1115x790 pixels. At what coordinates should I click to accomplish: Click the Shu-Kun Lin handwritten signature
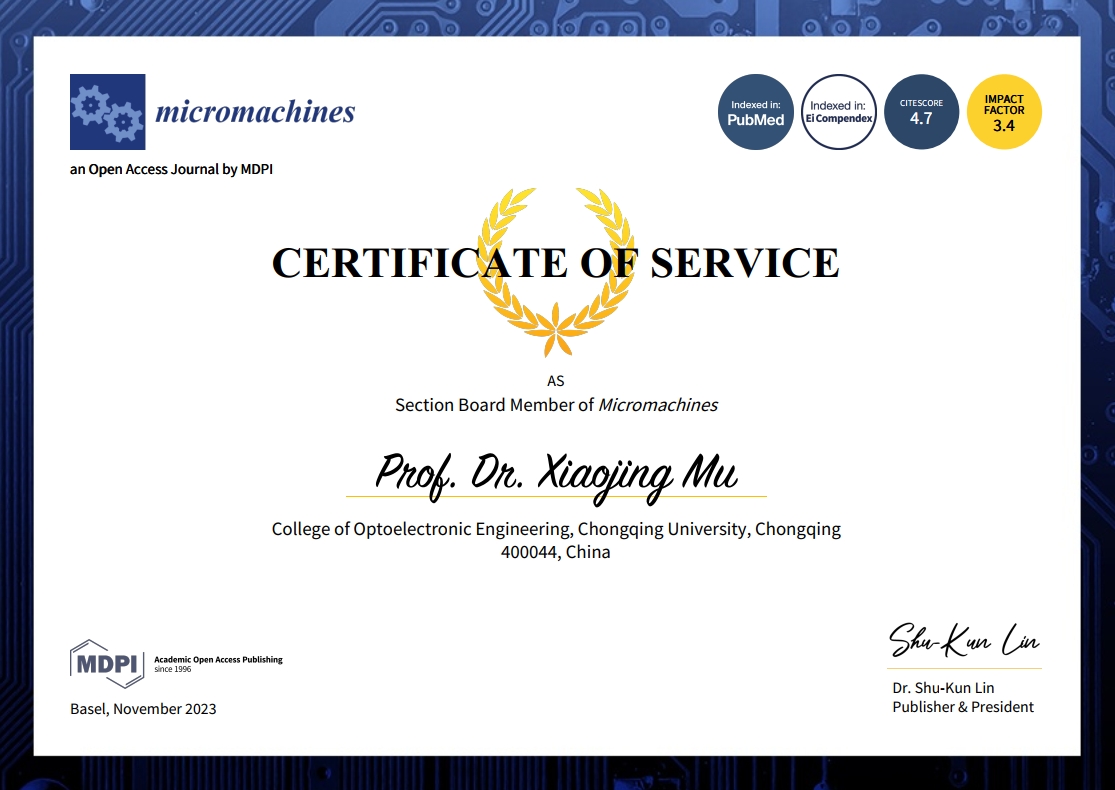(964, 640)
